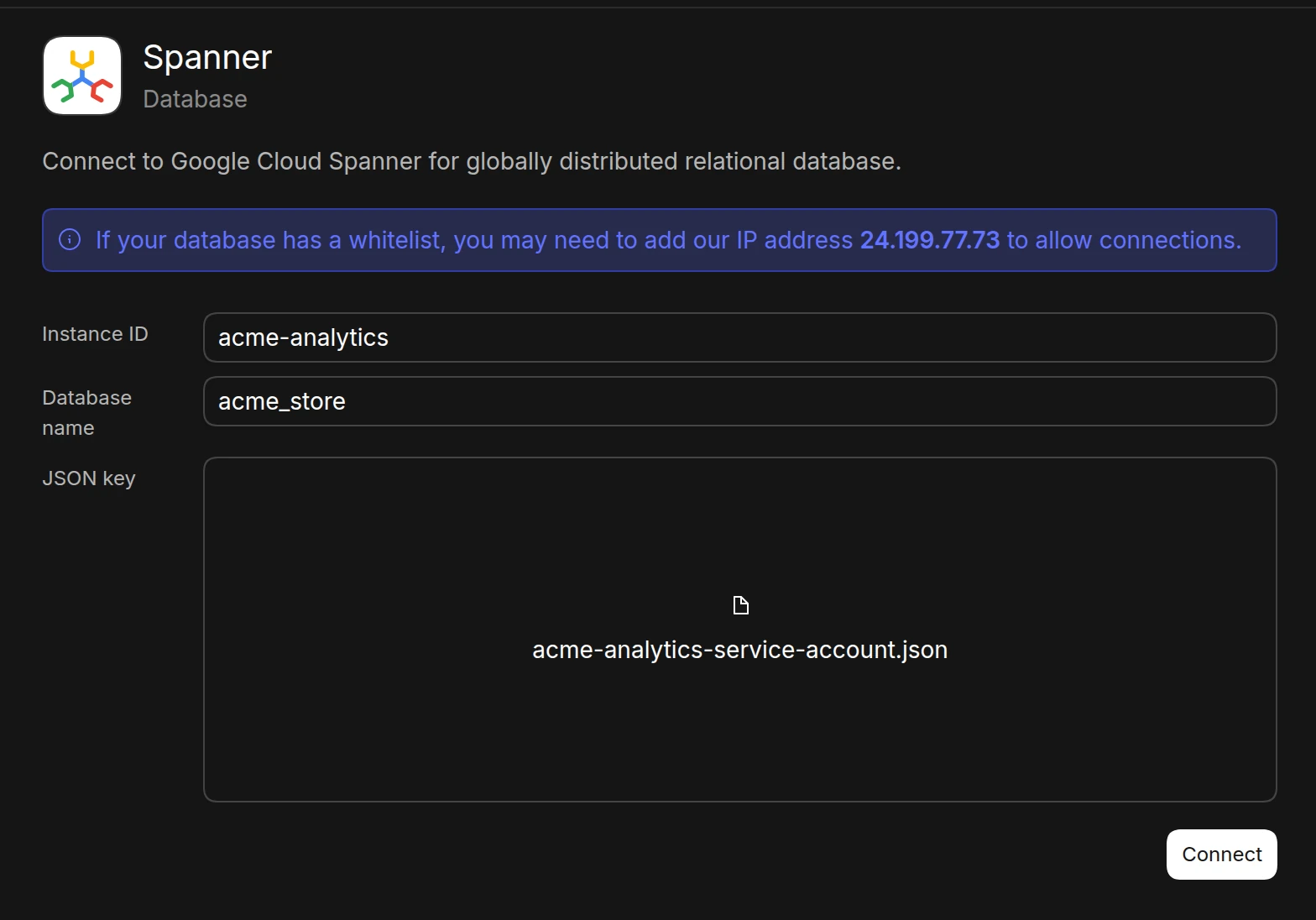1316x920 pixels.
Task: Click the IP address 24.199.77.73
Action: pyautogui.click(x=930, y=240)
